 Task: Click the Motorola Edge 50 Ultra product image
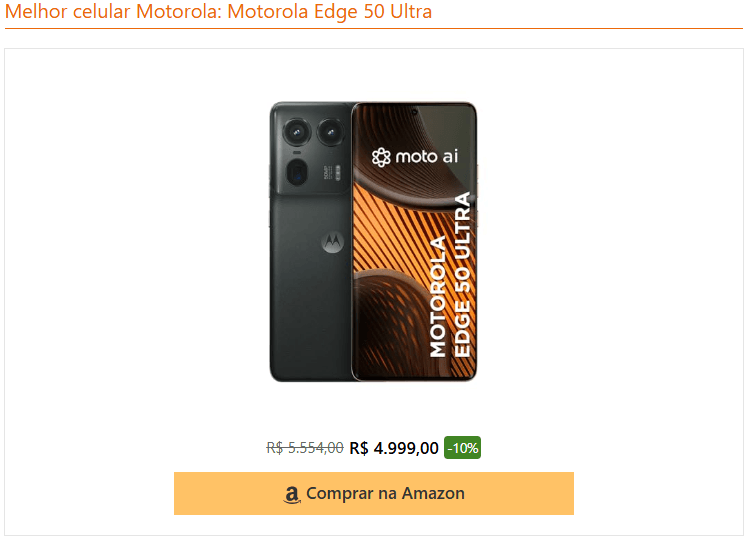tap(374, 242)
